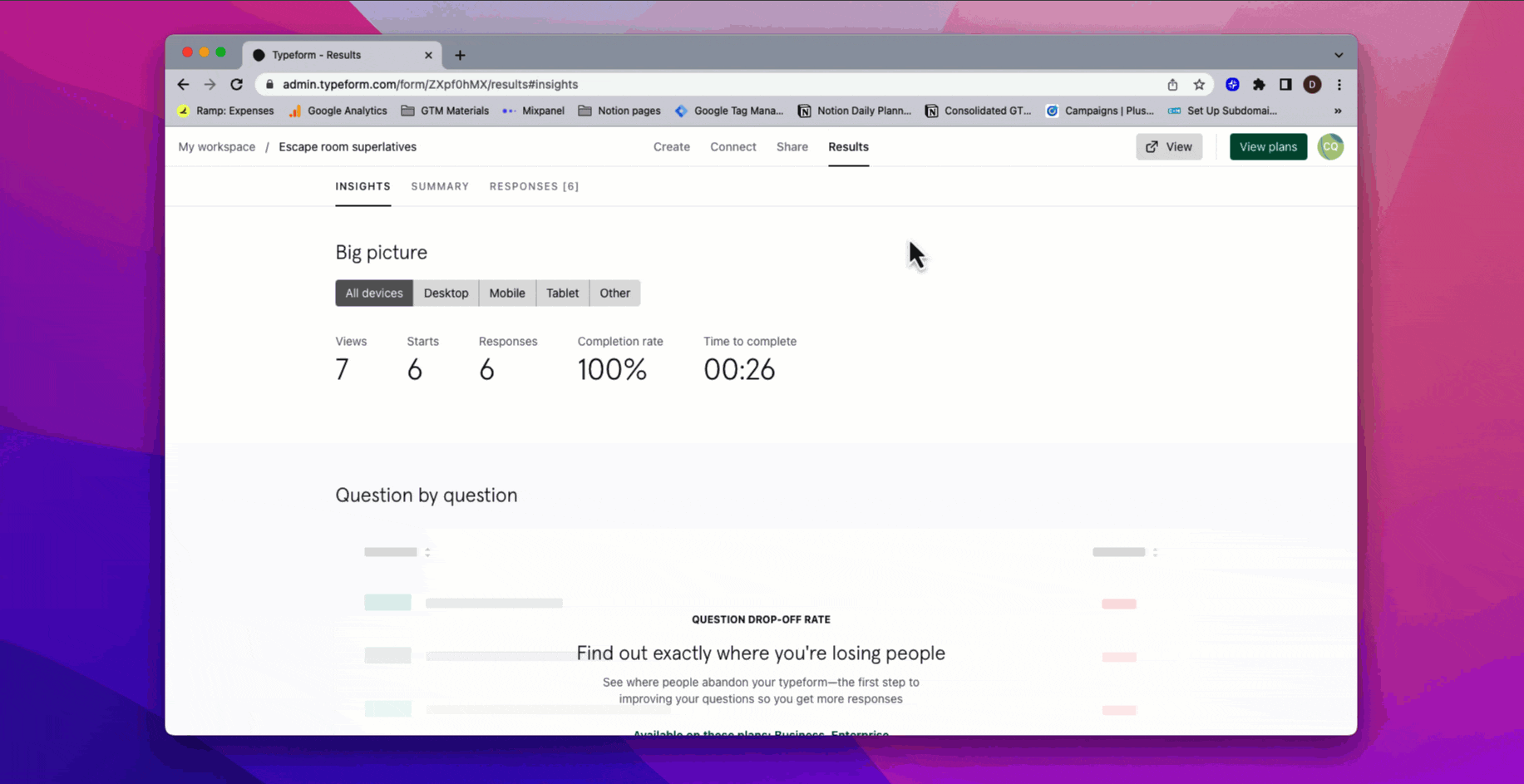The image size is (1524, 784).
Task: Filter by All devices
Action: 374,293
